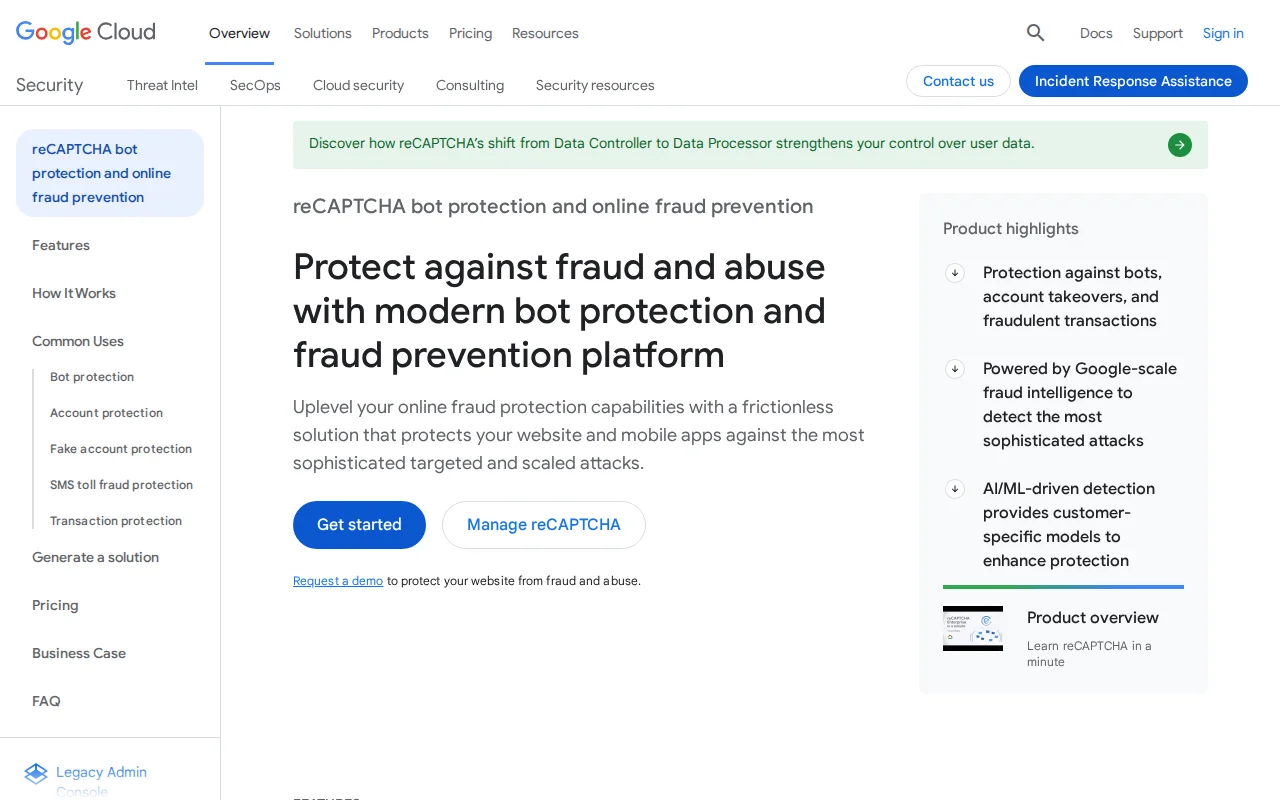Click the arrow next to AI/ML-driven detection highlight
Viewport: 1280px width, 800px height.
(955, 489)
